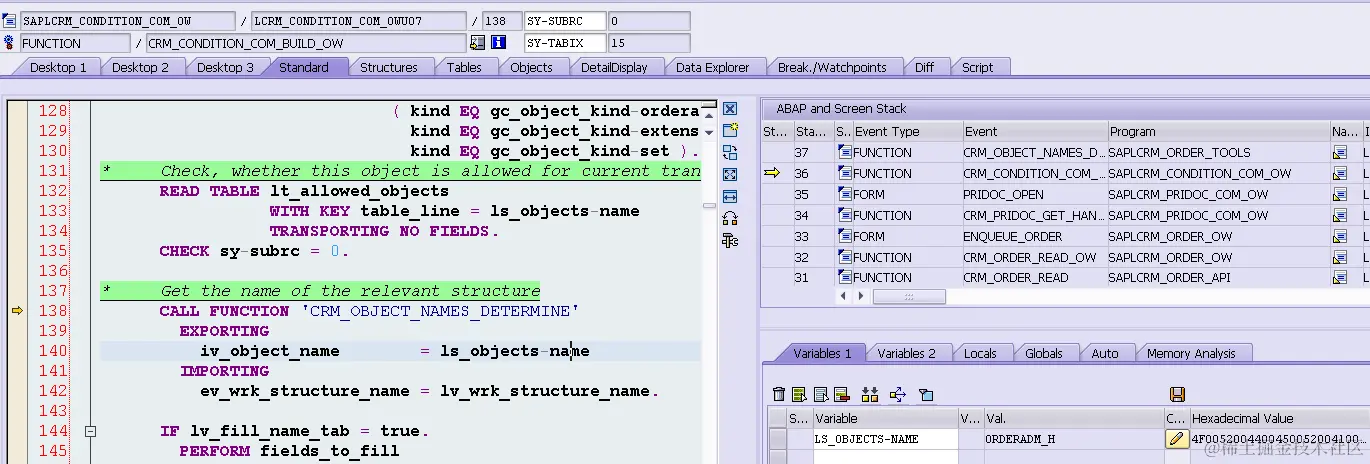Switch to the DetailDisplay tab

tap(614, 67)
